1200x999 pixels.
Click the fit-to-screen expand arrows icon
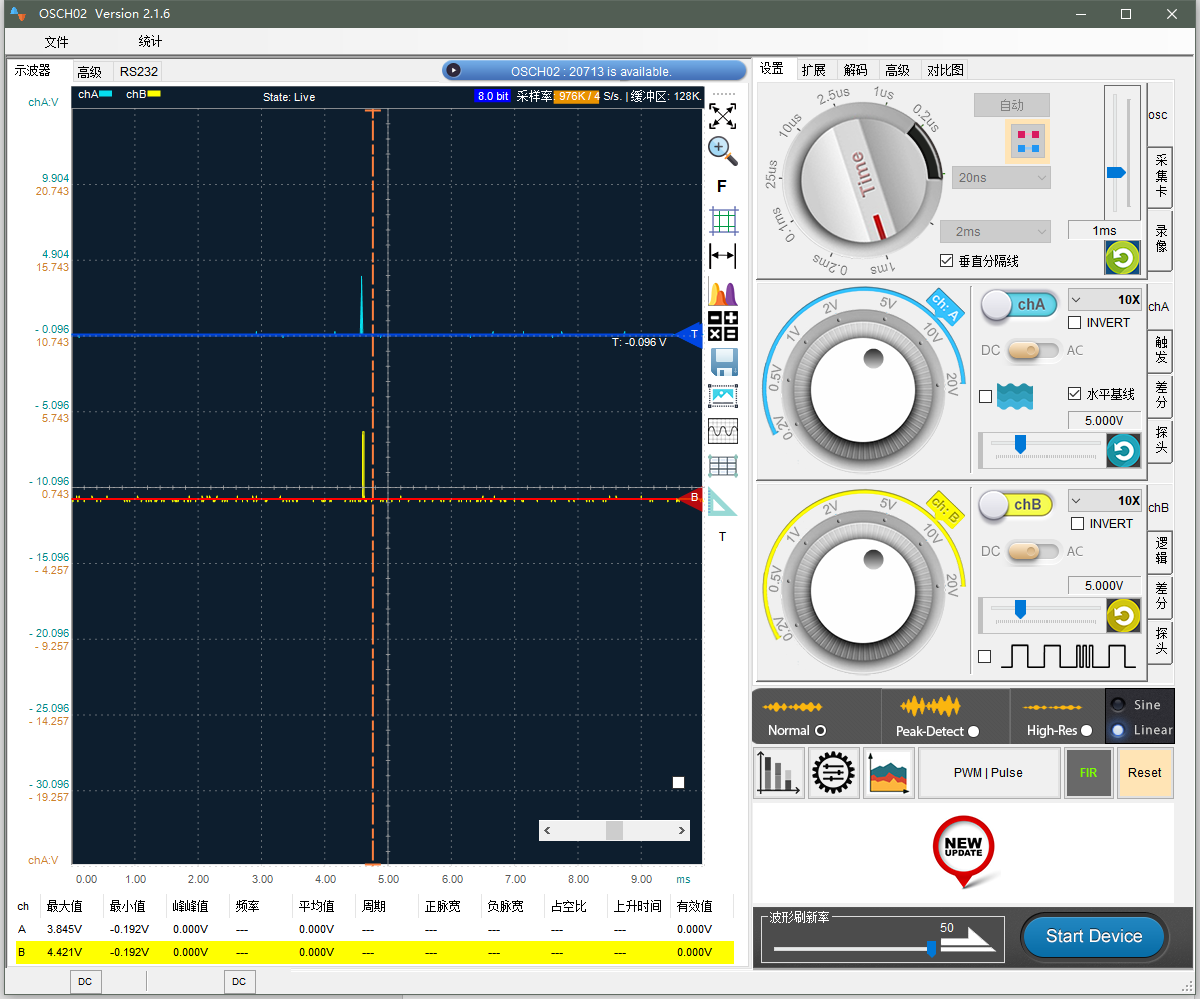(x=722, y=115)
